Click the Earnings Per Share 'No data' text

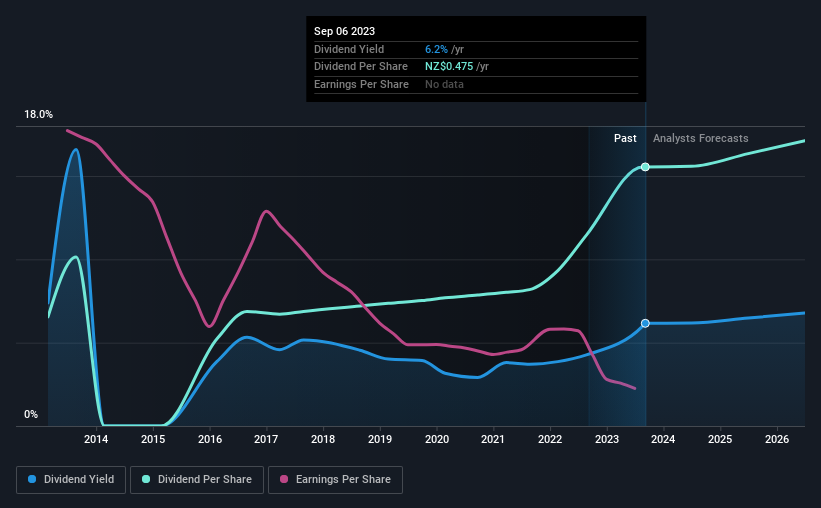444,84
